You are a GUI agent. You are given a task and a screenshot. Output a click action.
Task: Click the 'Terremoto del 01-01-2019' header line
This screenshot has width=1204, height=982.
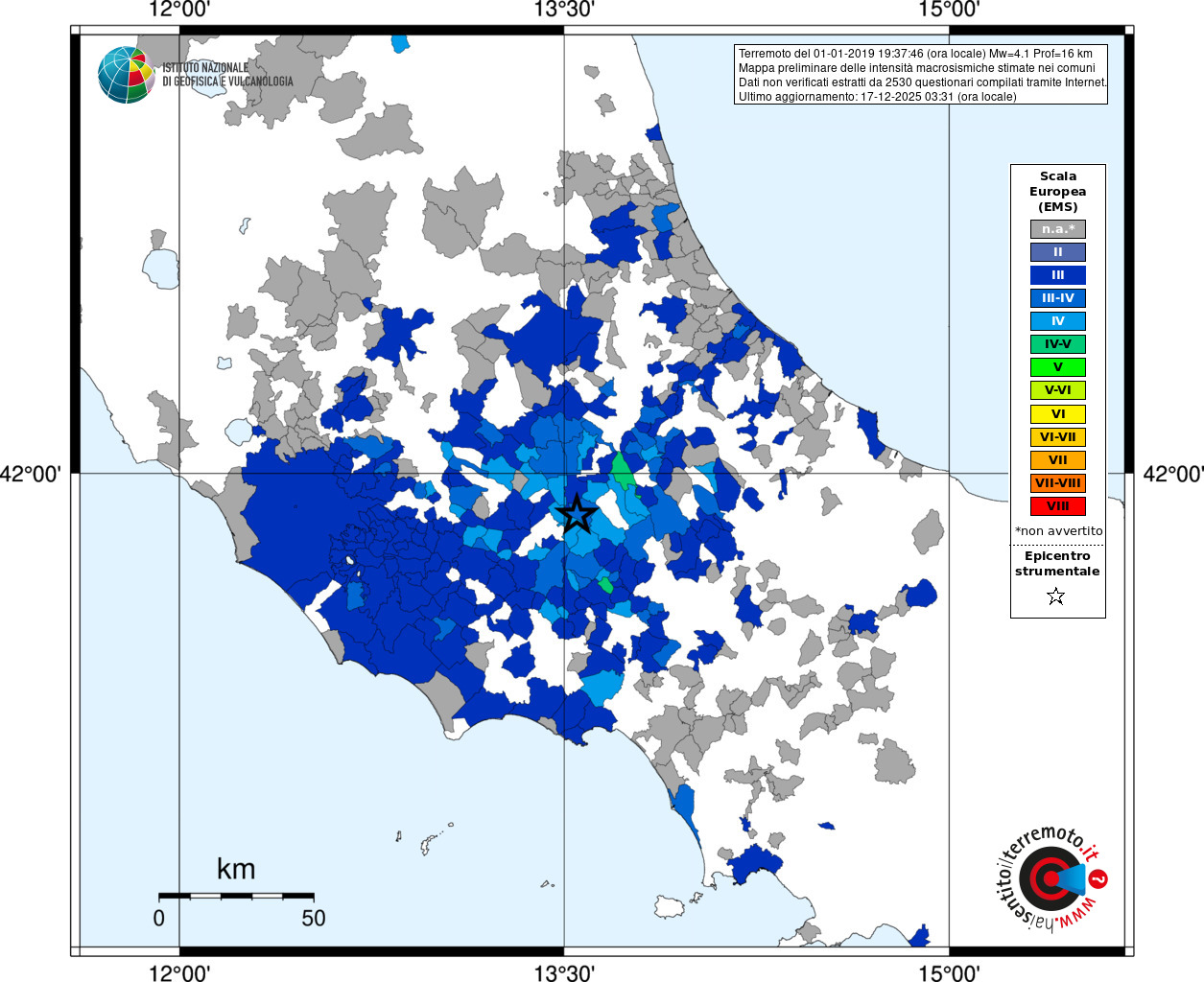coord(915,54)
